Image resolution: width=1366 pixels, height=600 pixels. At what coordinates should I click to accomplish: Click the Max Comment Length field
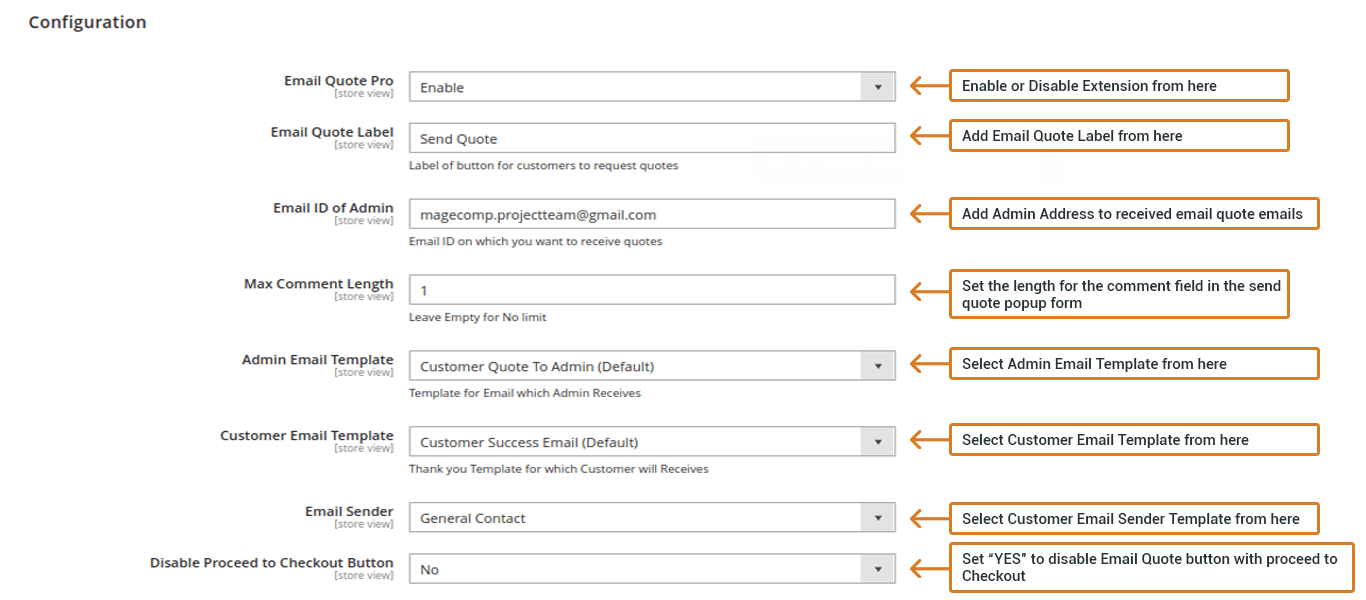pyautogui.click(x=652, y=290)
